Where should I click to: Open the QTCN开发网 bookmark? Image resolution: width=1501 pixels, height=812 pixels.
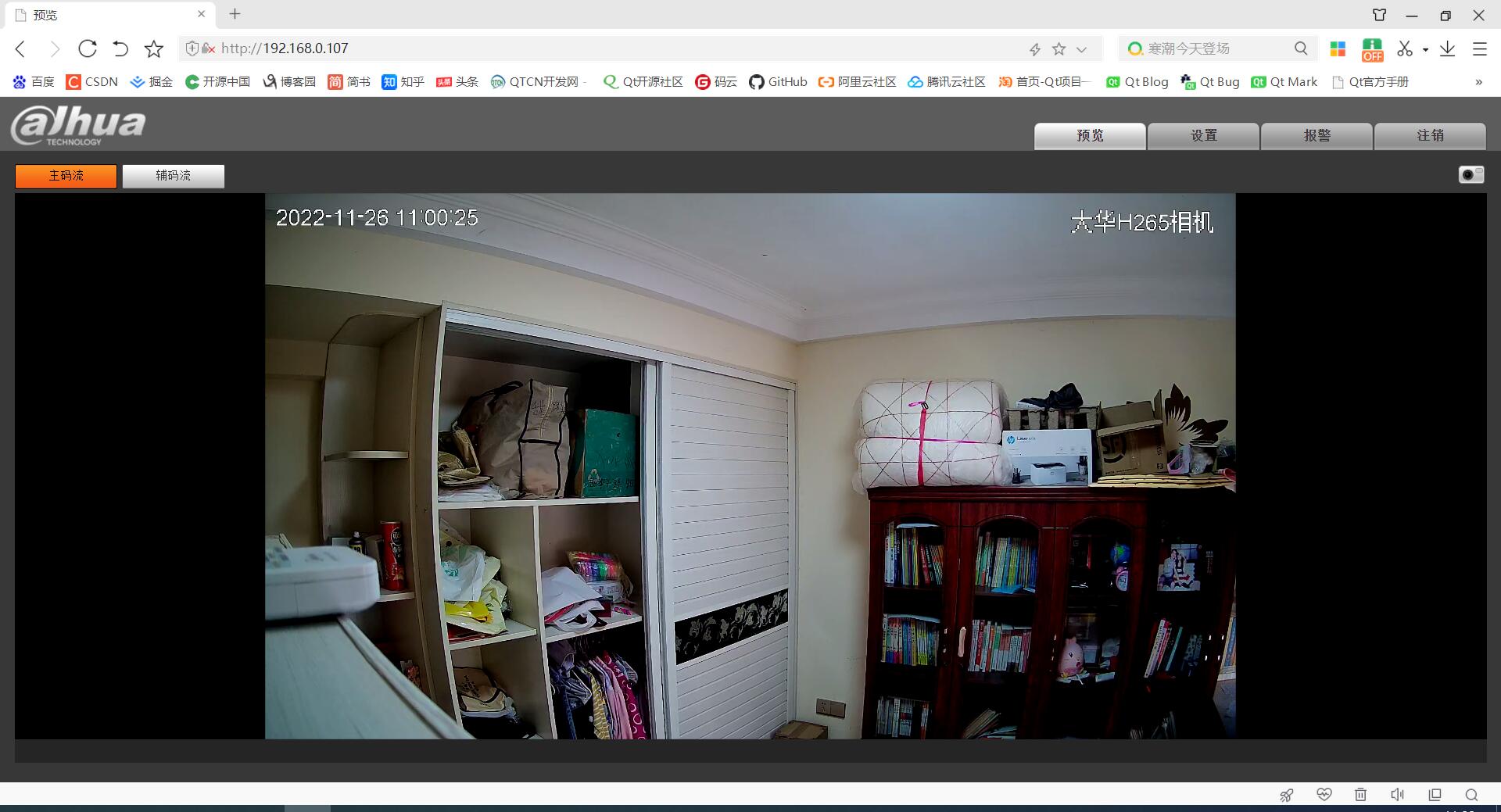(539, 81)
